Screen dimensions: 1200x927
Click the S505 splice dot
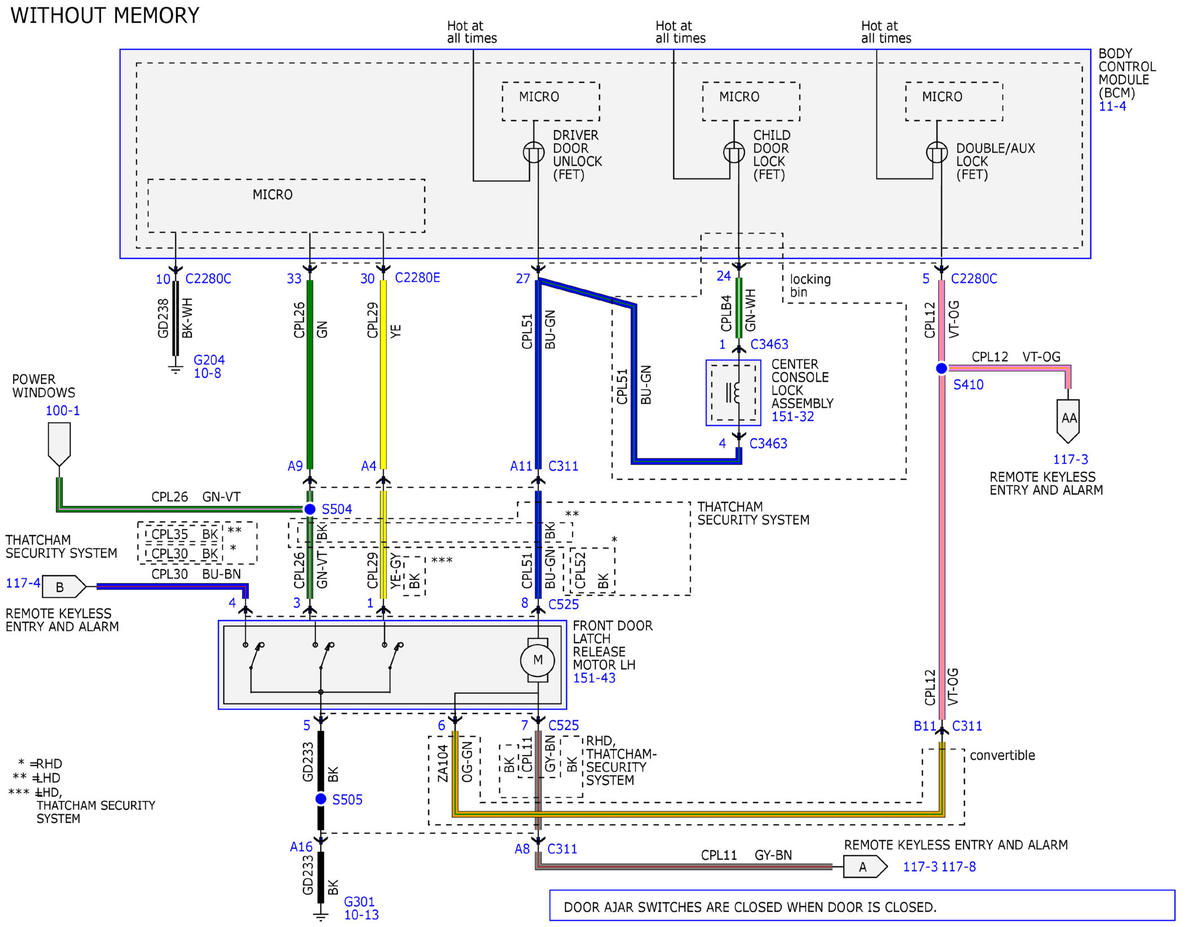(x=321, y=799)
